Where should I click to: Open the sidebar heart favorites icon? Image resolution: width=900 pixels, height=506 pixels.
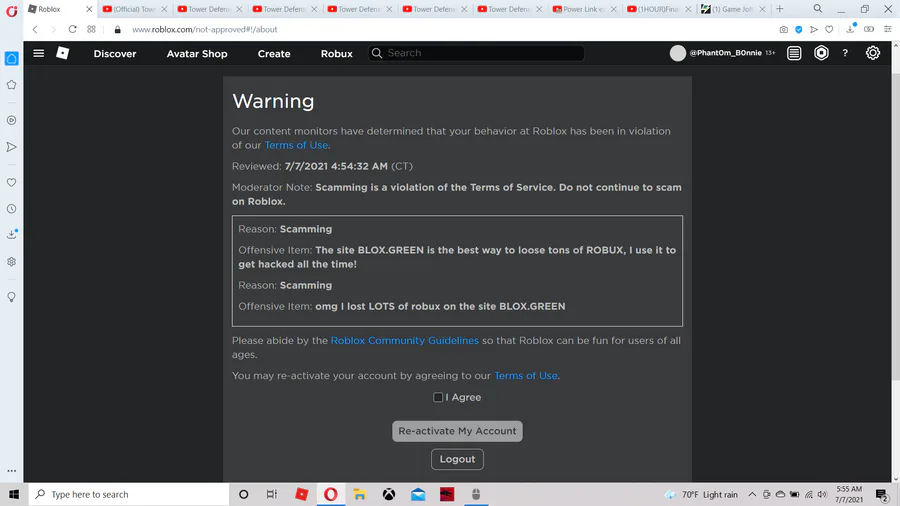(x=11, y=182)
